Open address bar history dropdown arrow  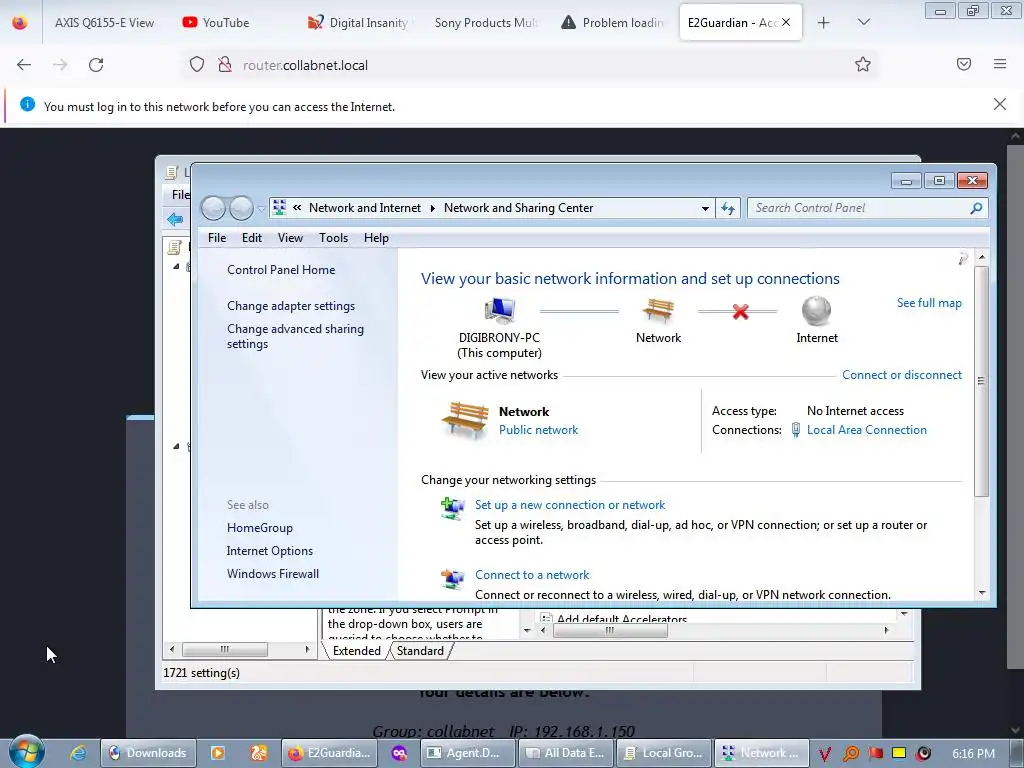(x=705, y=208)
